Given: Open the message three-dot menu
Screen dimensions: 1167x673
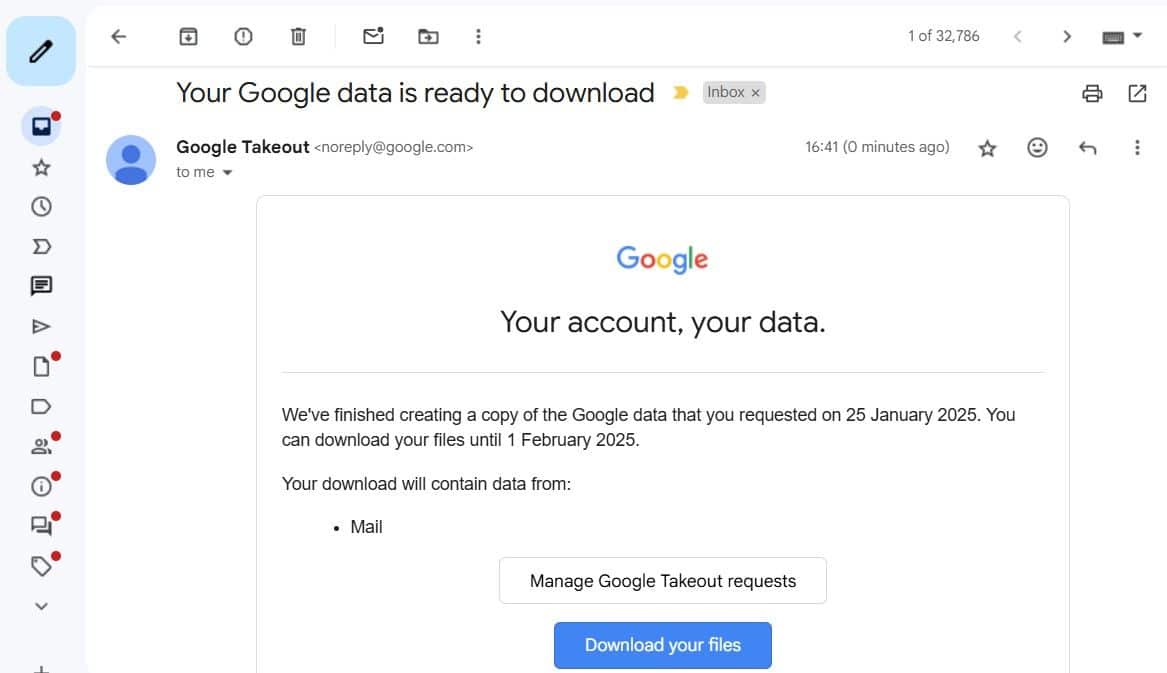Looking at the screenshot, I should point(1137,147).
